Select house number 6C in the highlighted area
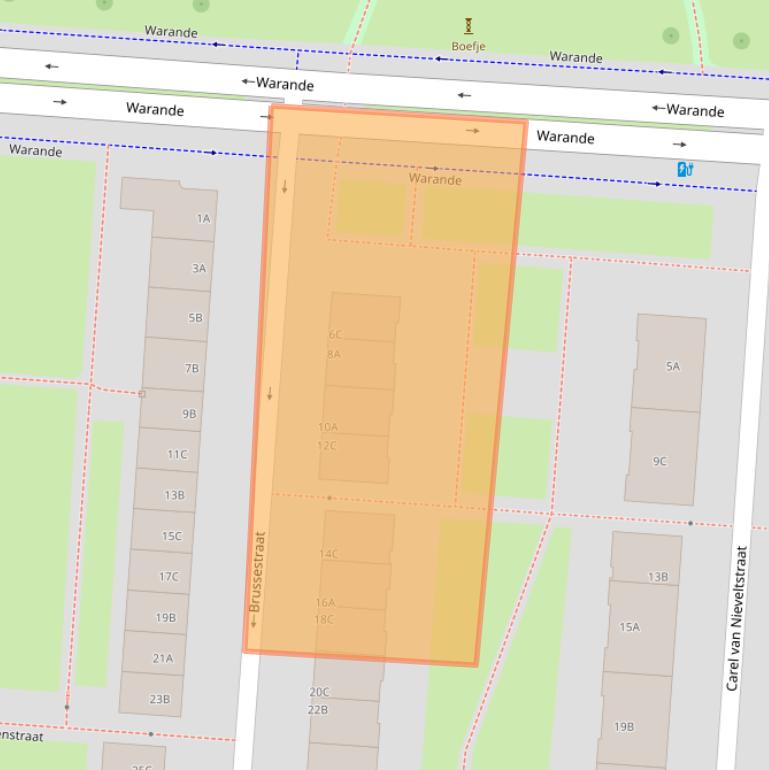The width and height of the screenshot is (769, 770). pyautogui.click(x=335, y=335)
